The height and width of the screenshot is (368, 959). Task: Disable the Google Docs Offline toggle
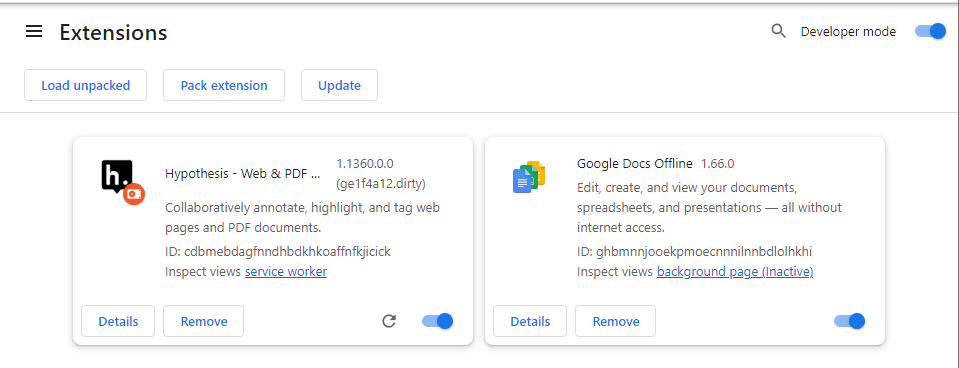click(x=850, y=321)
